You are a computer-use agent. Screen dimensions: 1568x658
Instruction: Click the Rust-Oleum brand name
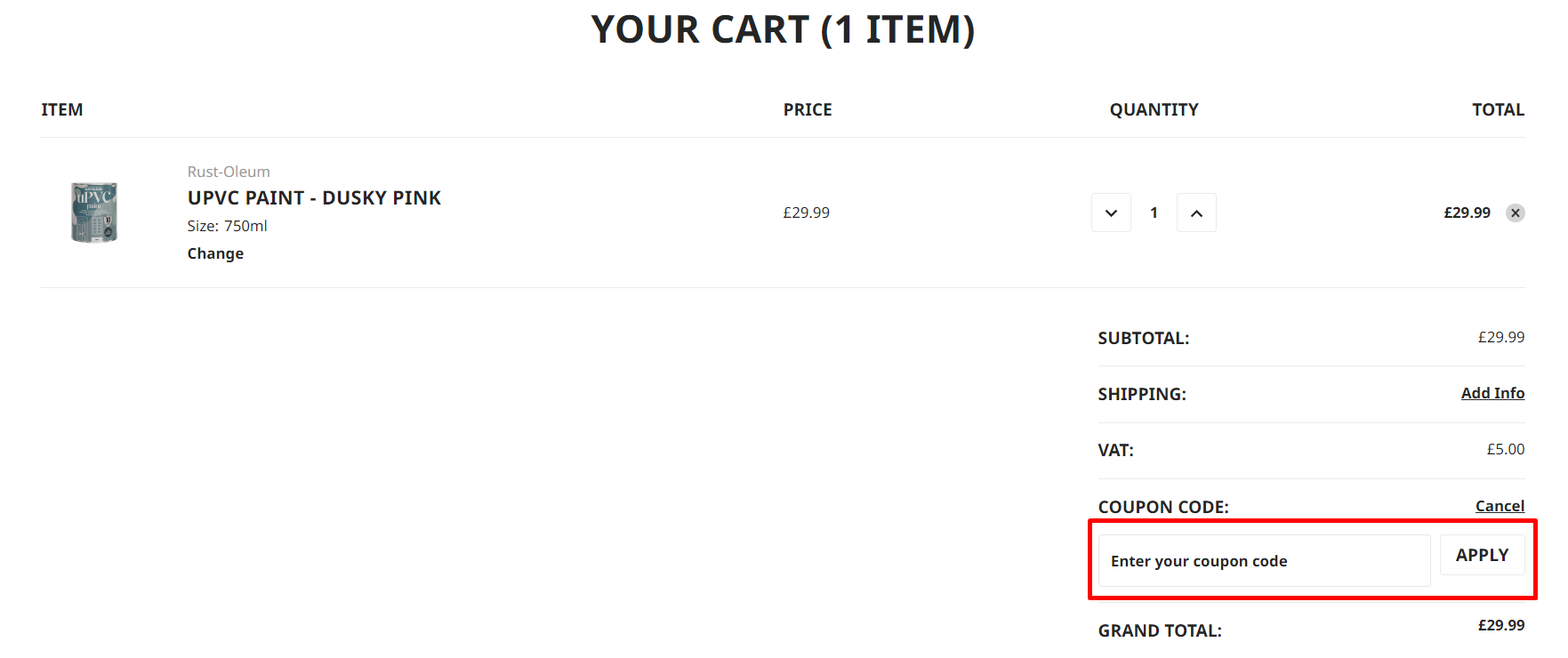[x=229, y=172]
